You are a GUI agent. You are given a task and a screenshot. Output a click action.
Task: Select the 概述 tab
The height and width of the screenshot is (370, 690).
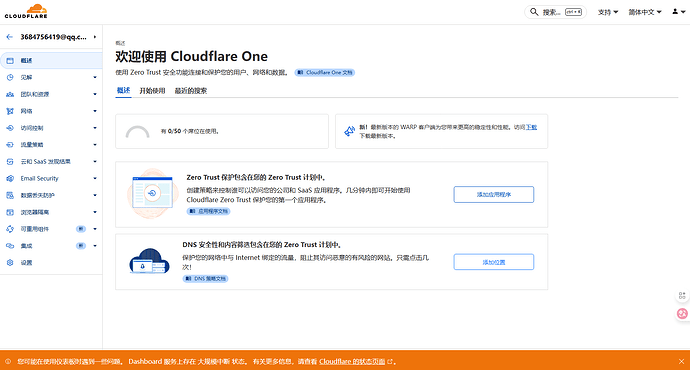(x=123, y=91)
